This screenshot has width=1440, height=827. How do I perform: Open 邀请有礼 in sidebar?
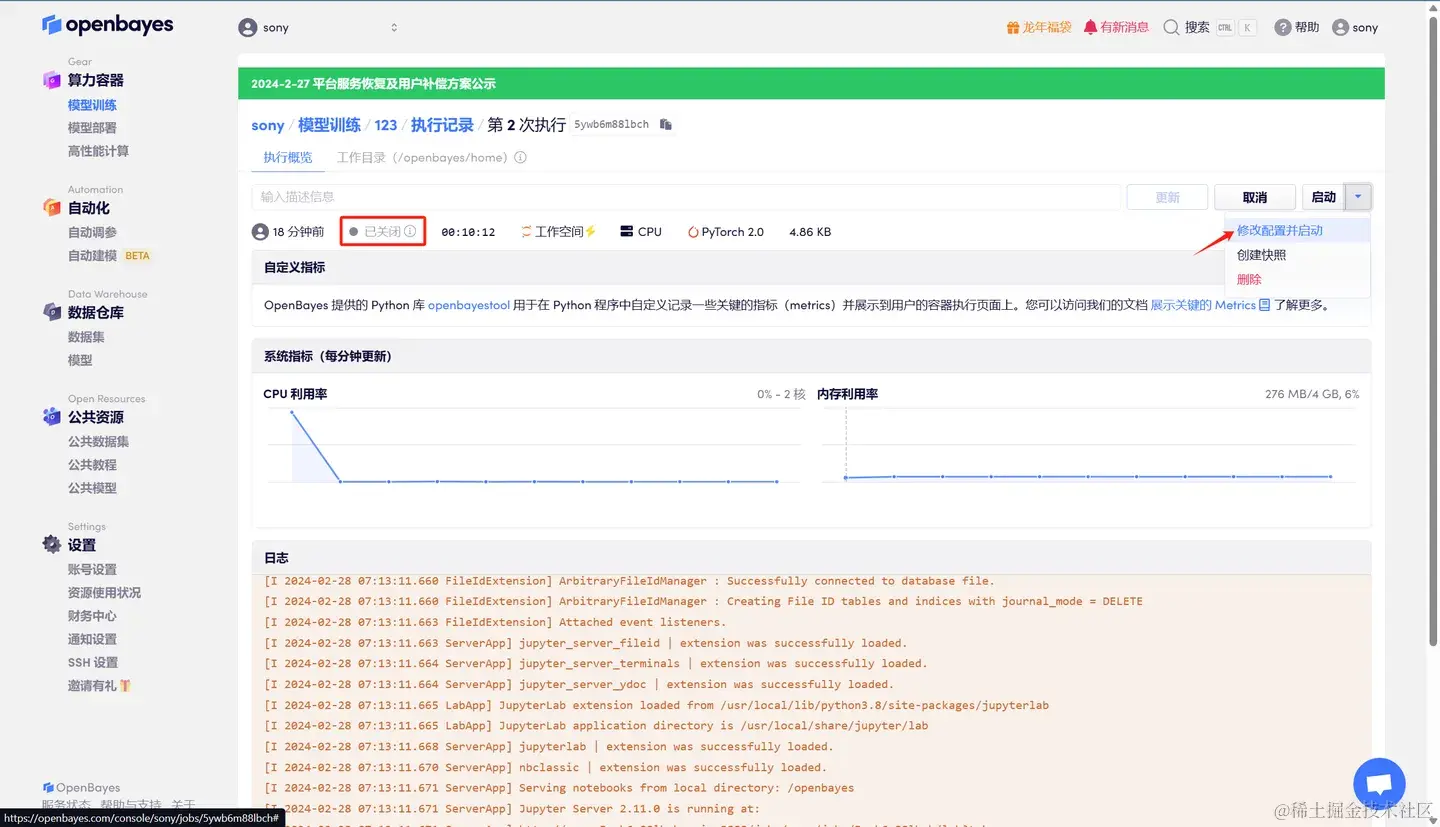point(99,686)
